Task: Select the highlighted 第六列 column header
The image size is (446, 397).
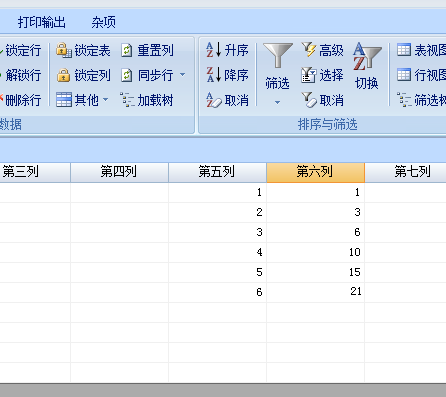Action: point(315,172)
